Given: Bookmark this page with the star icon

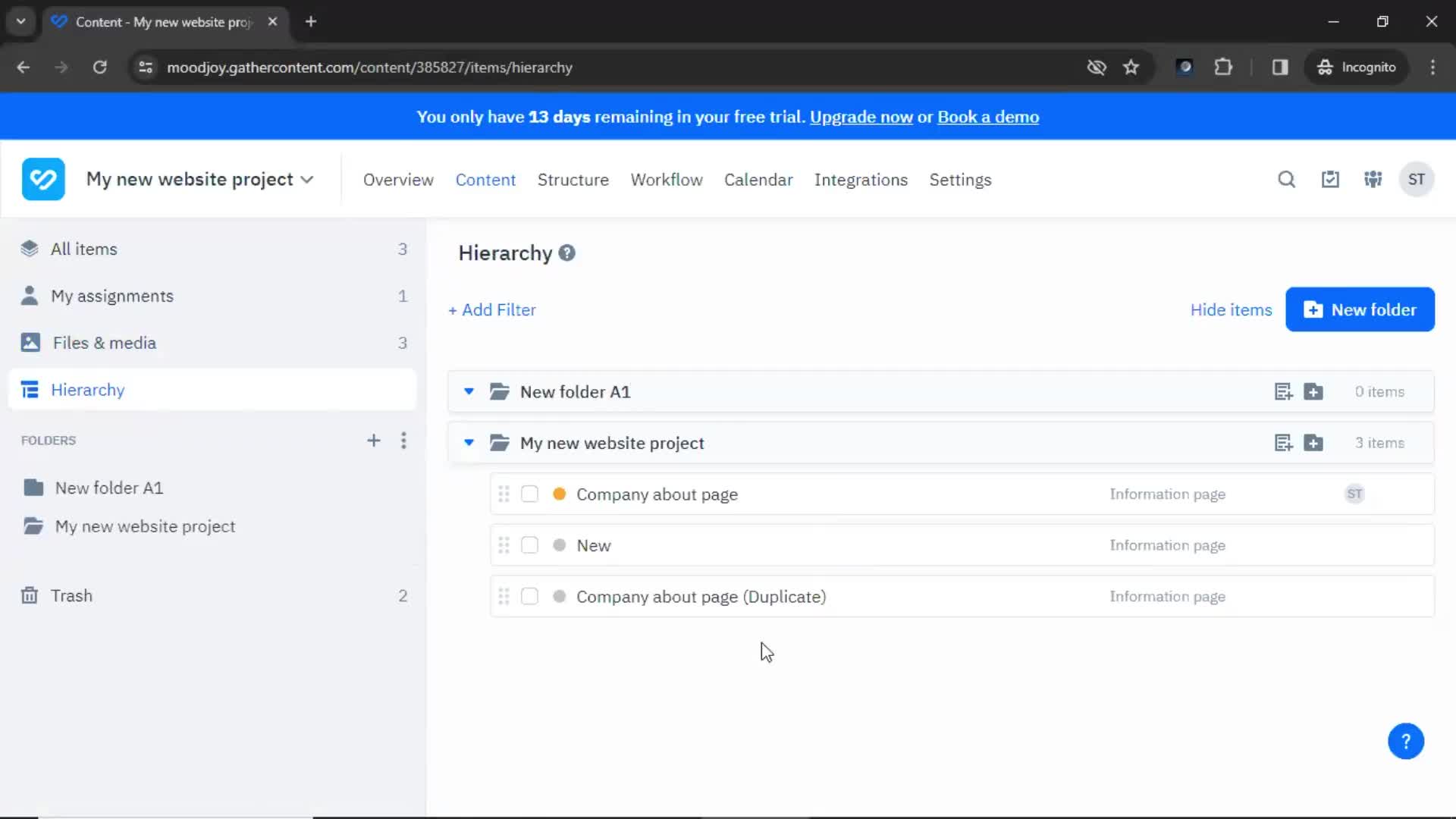Looking at the screenshot, I should [1131, 67].
